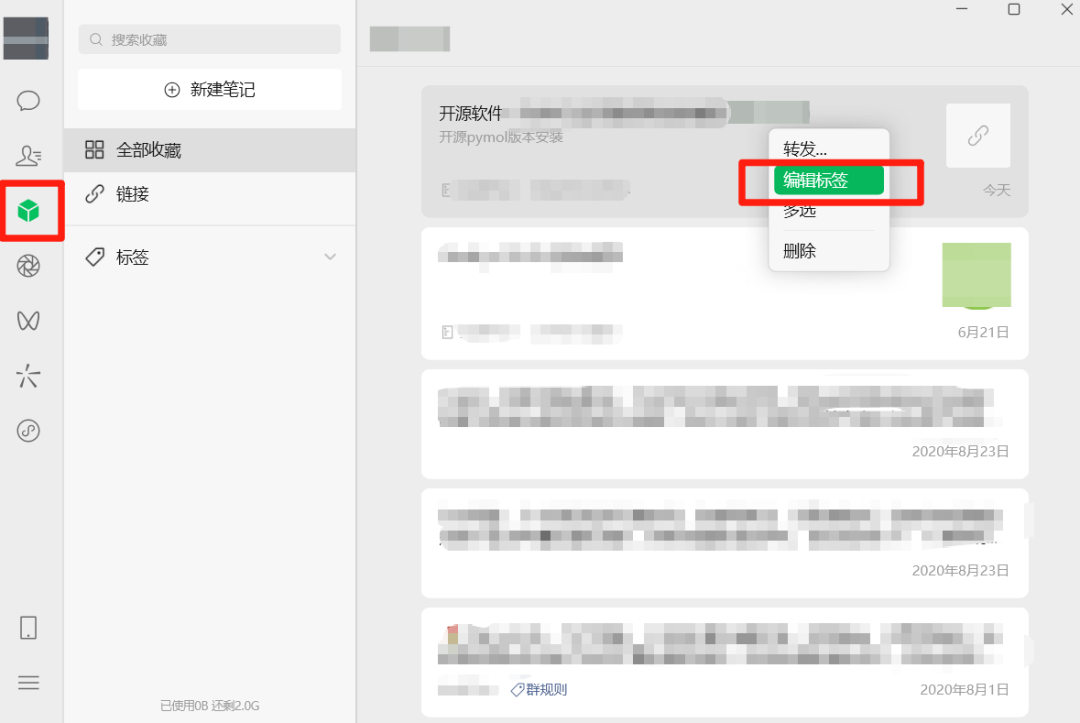Click the grid icon beside 全部收藏
This screenshot has height=723, width=1080.
[94, 149]
